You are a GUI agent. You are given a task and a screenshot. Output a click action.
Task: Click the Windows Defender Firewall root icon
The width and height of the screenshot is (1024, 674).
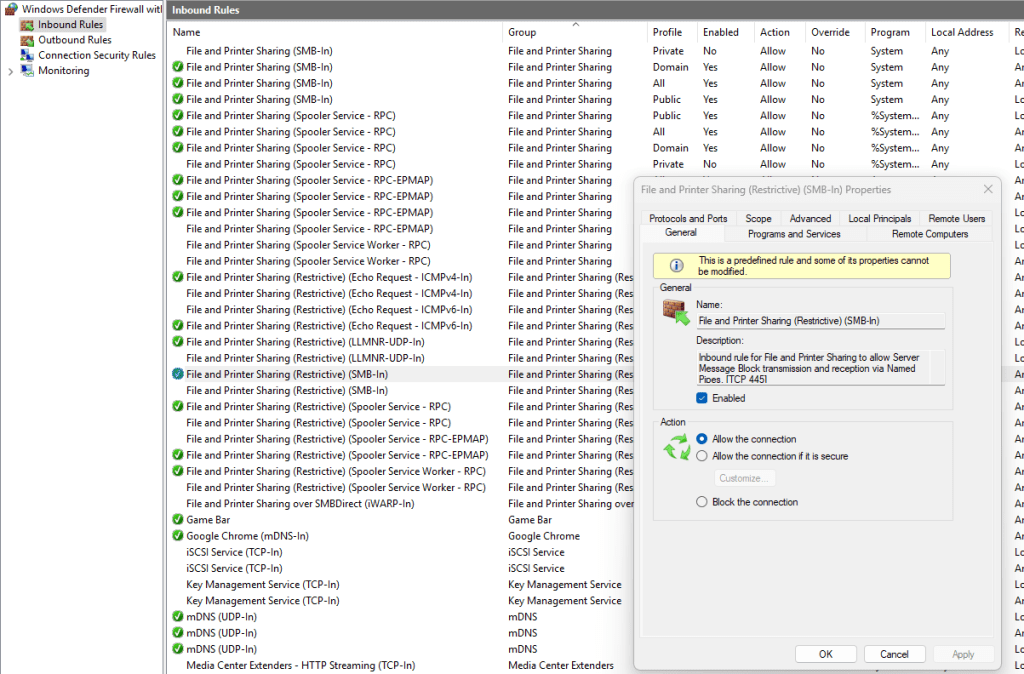coord(11,9)
